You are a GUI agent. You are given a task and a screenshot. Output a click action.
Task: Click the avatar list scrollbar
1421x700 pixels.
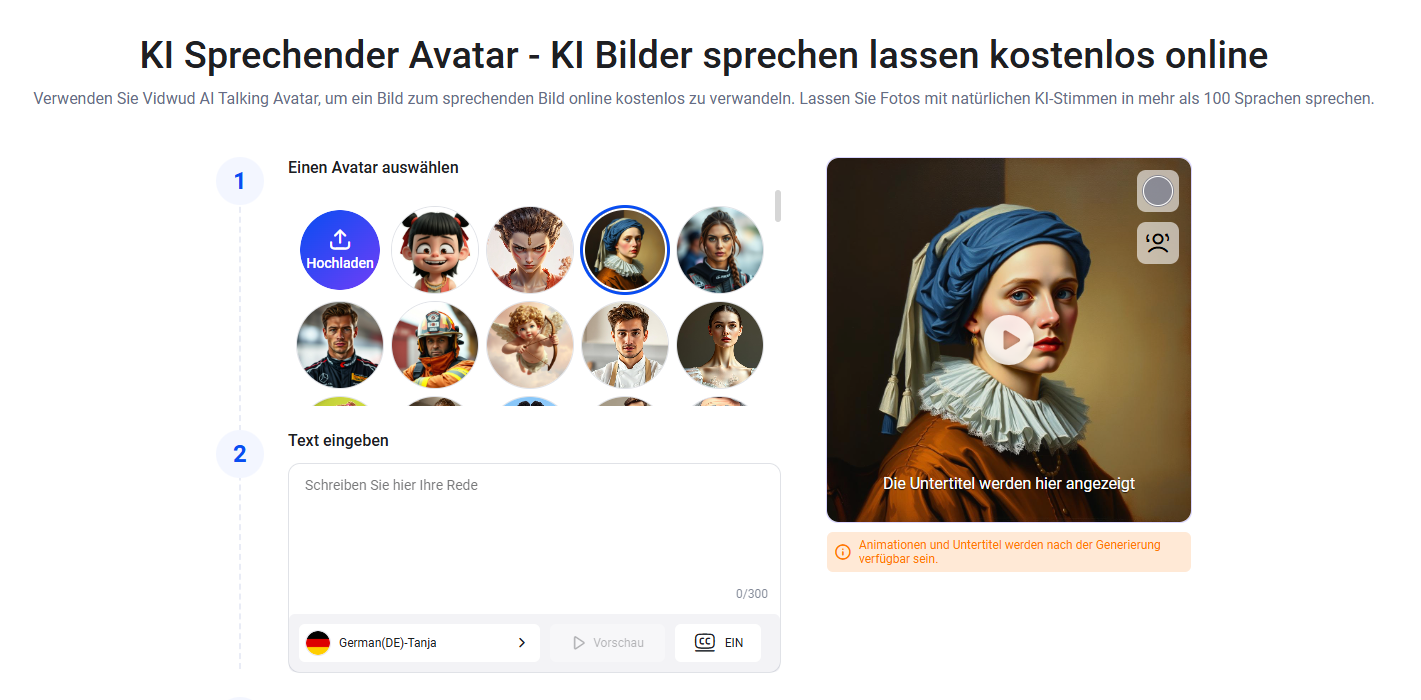coord(778,206)
